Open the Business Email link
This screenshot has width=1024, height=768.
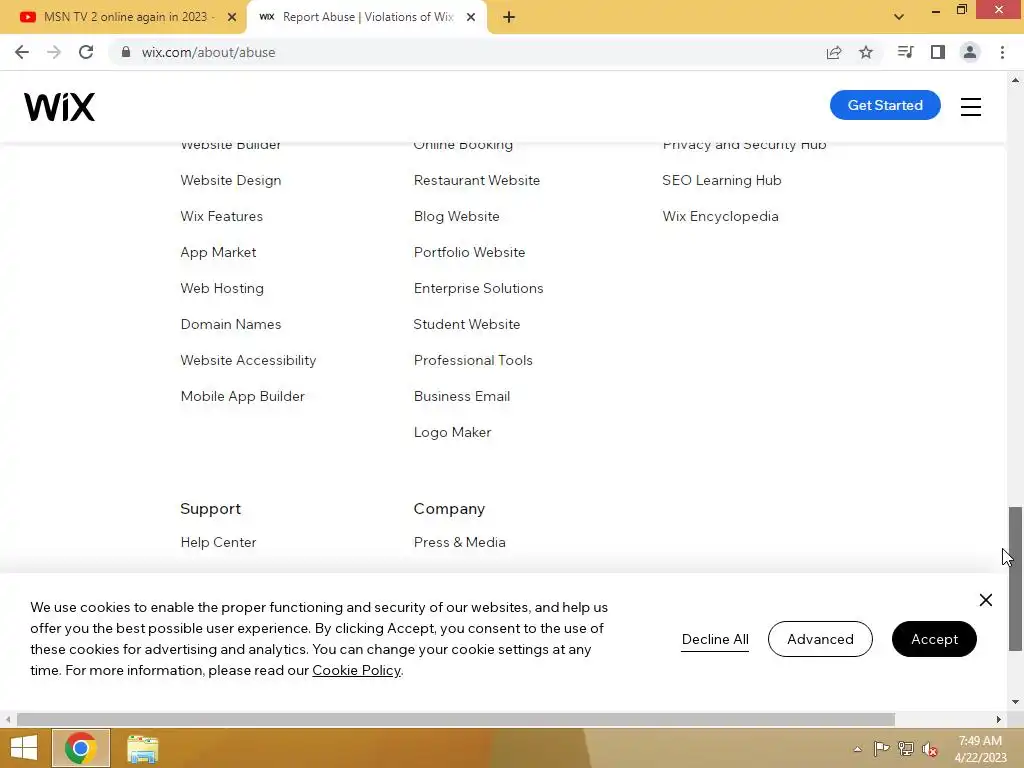[x=462, y=396]
